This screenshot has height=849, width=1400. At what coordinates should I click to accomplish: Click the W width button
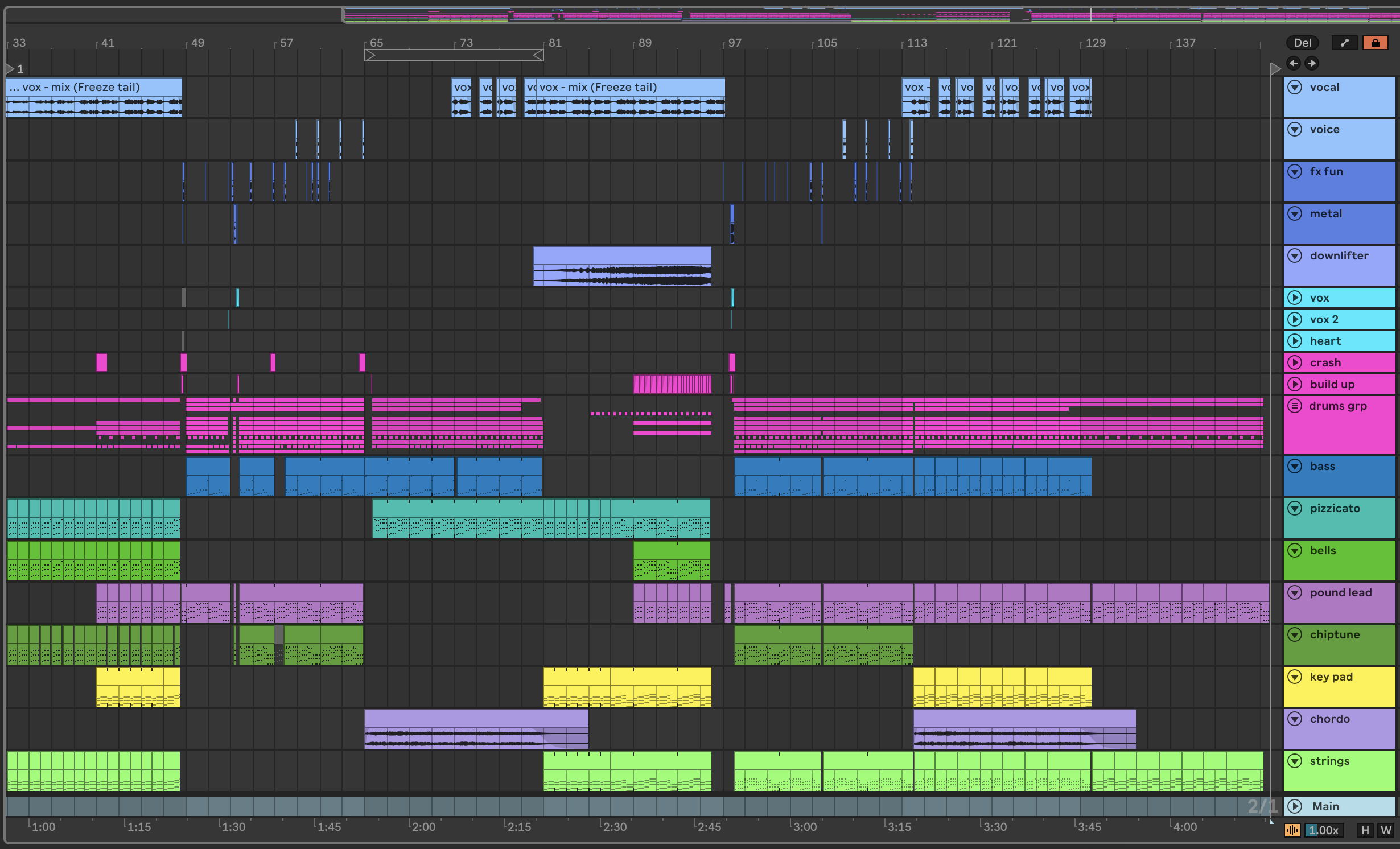[1386, 830]
